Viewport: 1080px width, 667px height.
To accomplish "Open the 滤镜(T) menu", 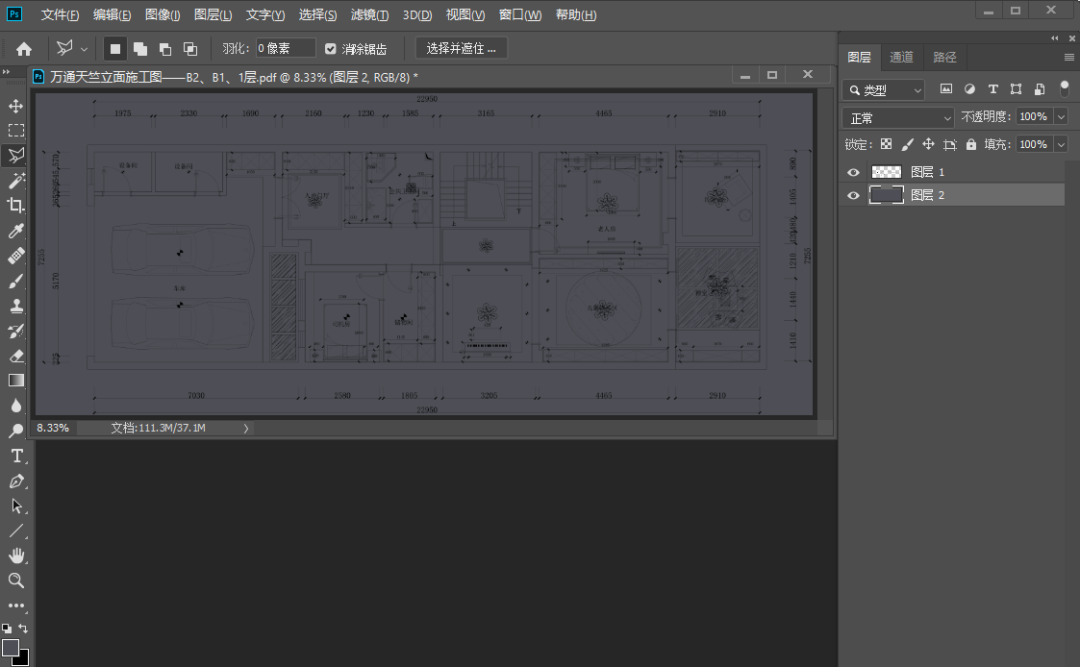I will [370, 14].
